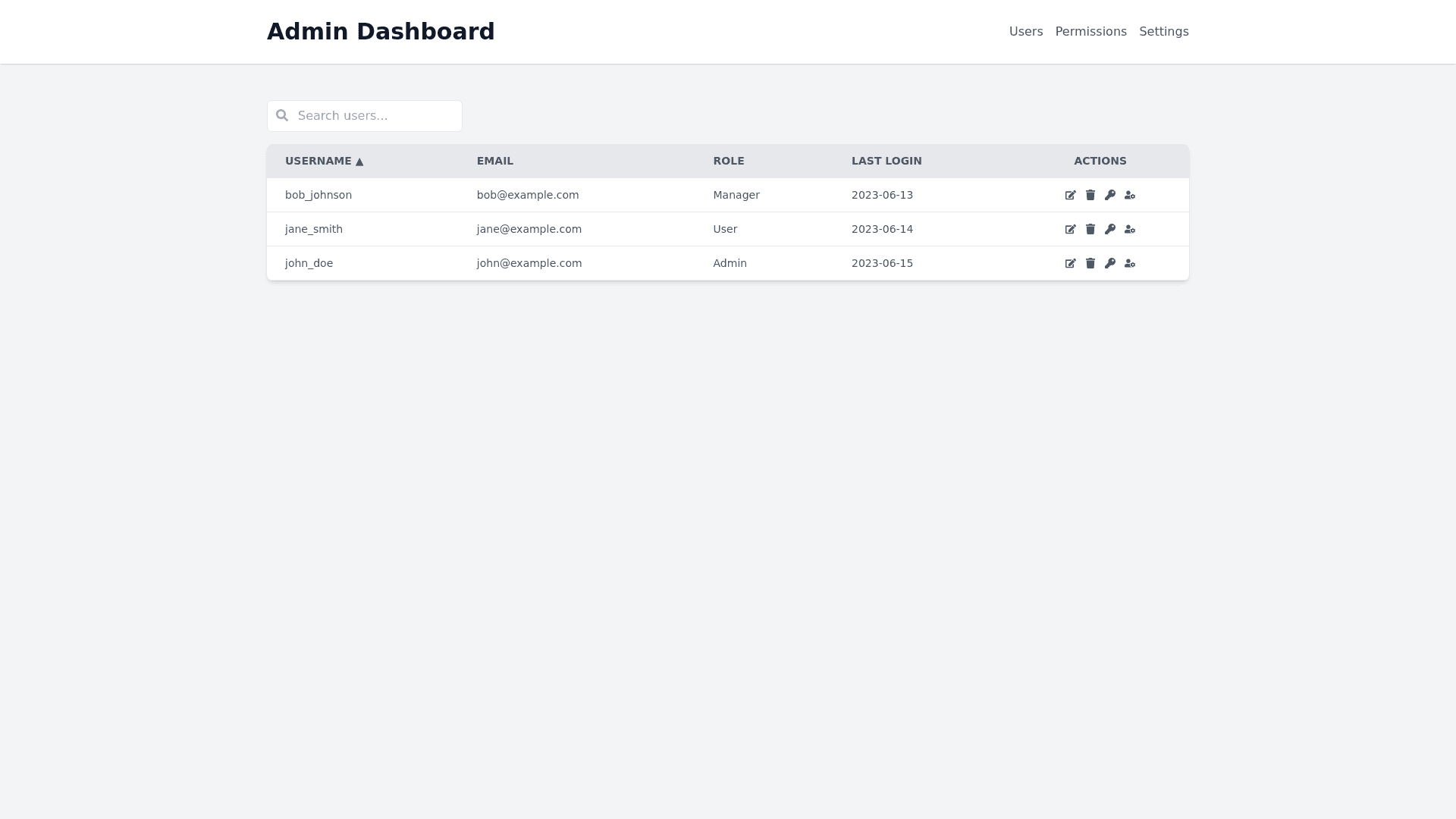This screenshot has height=819, width=1456.
Task: Open the Permissions nav link
Action: (1090, 31)
